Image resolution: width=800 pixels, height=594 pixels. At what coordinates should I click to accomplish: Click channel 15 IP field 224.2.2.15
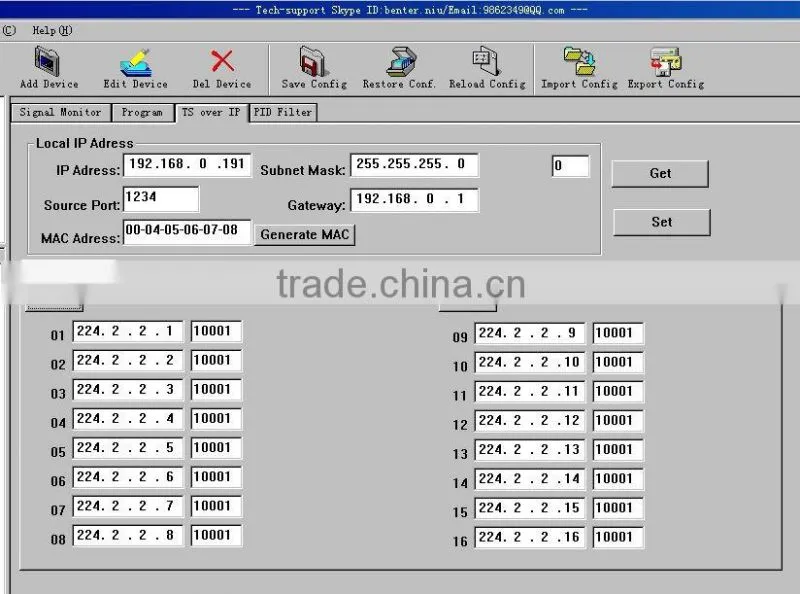(x=530, y=508)
